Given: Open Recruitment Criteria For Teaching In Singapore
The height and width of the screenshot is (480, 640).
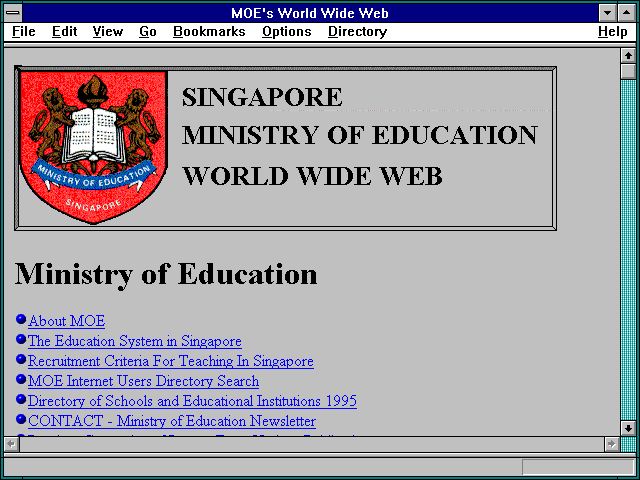Looking at the screenshot, I should 171,361.
